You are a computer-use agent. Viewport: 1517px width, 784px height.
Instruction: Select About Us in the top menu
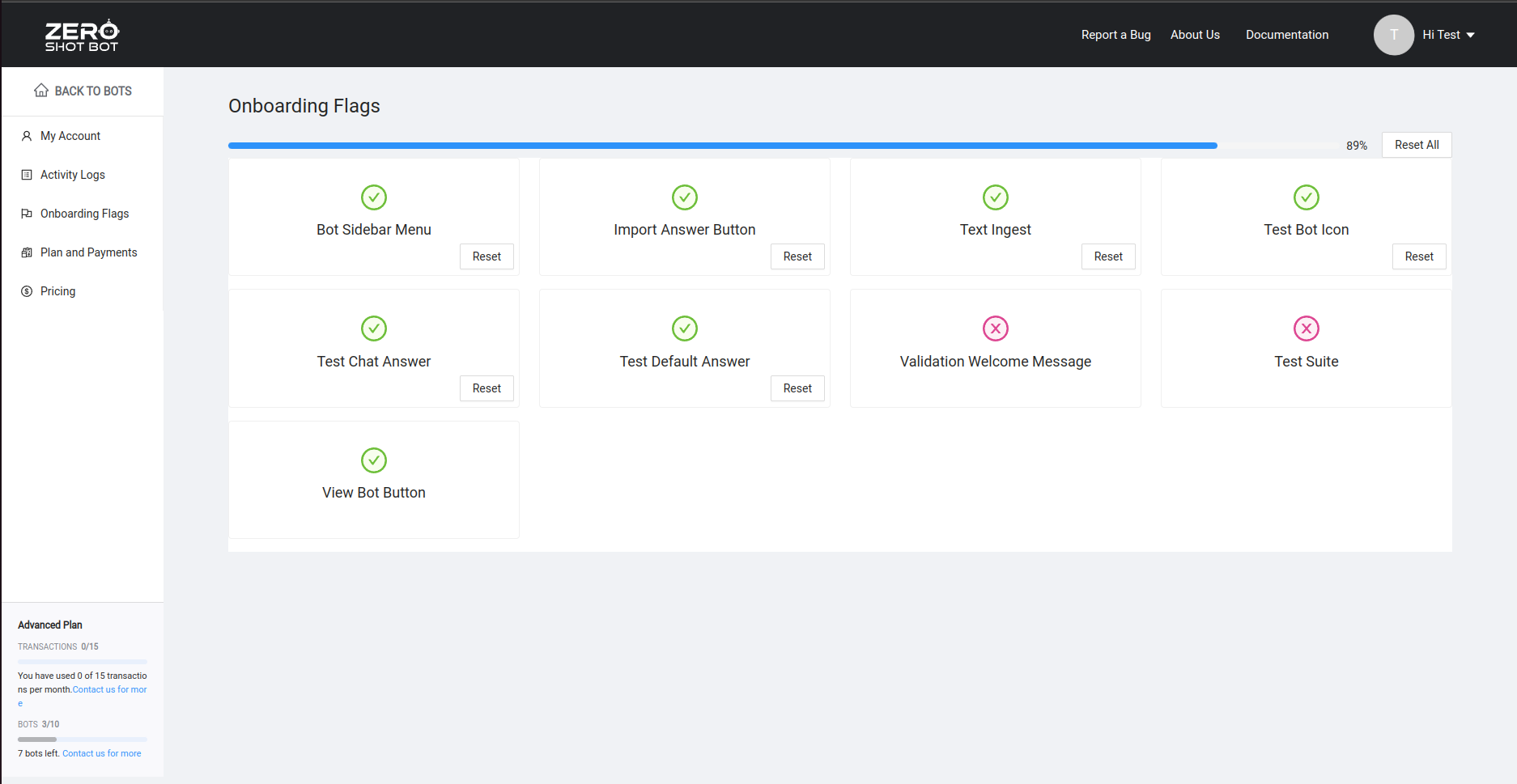pos(1195,34)
